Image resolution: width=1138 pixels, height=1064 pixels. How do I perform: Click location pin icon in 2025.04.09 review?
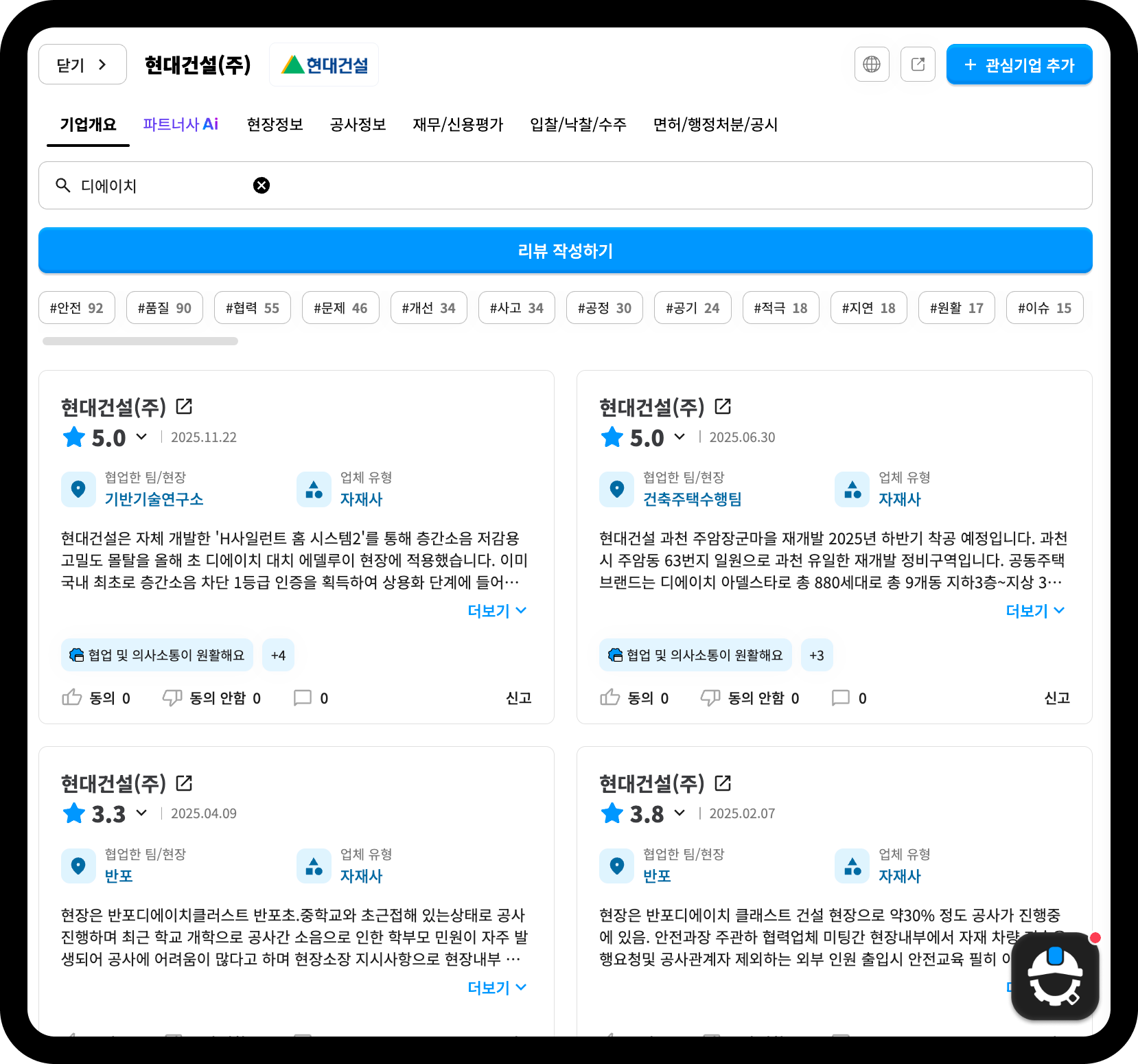pos(78,866)
